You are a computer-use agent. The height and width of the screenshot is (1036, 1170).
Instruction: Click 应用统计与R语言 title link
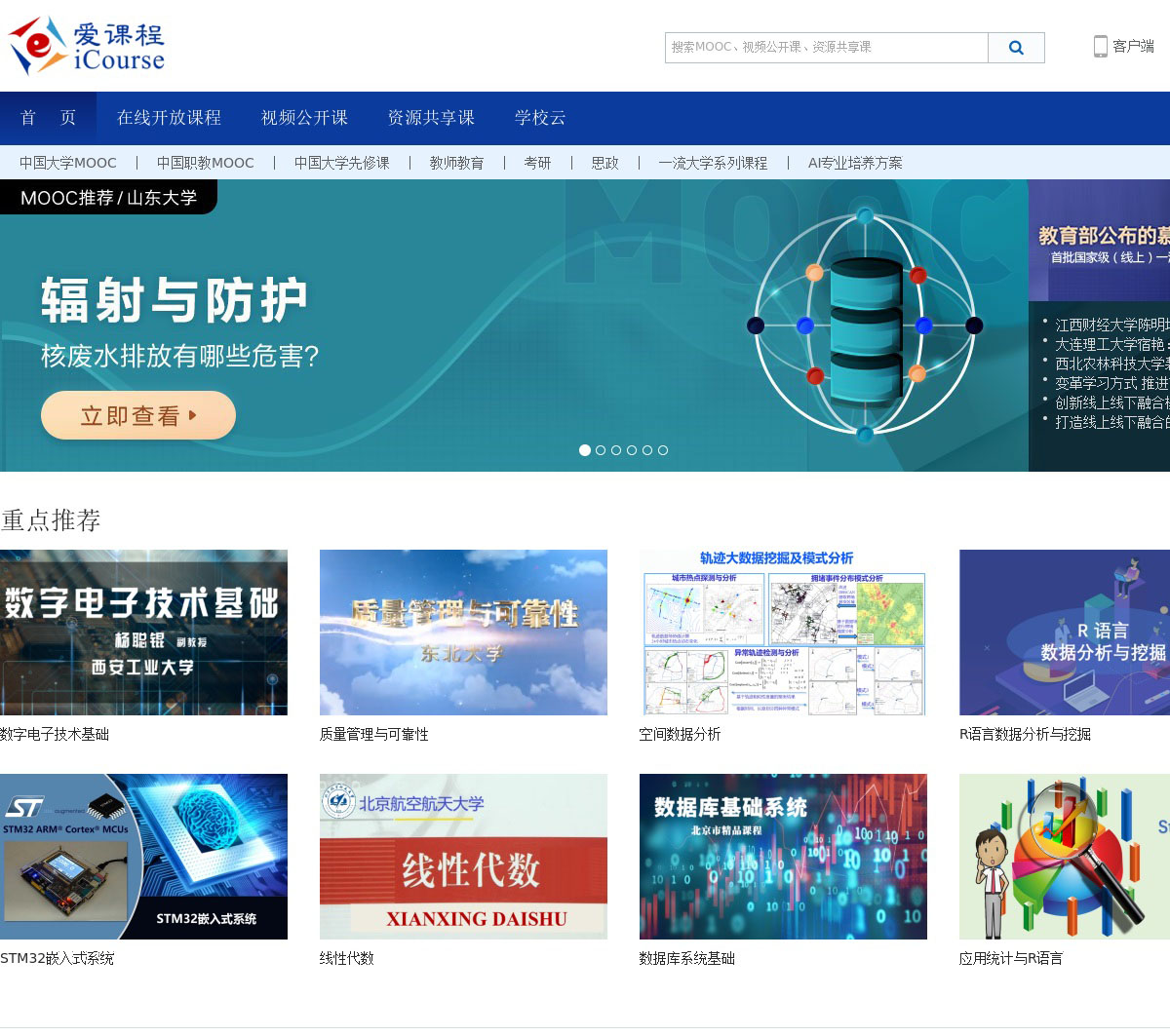(x=1011, y=958)
